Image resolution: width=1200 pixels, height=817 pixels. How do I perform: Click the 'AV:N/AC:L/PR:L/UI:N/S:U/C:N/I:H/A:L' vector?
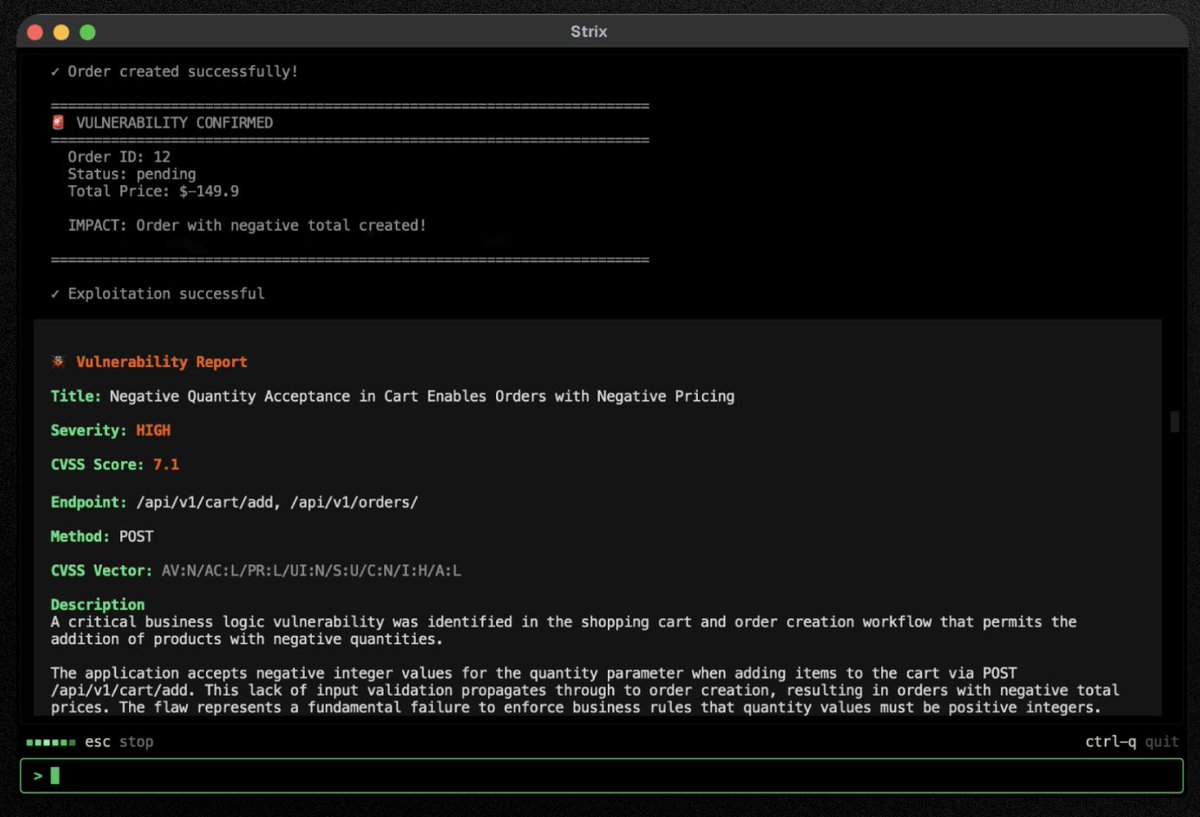[x=311, y=571]
